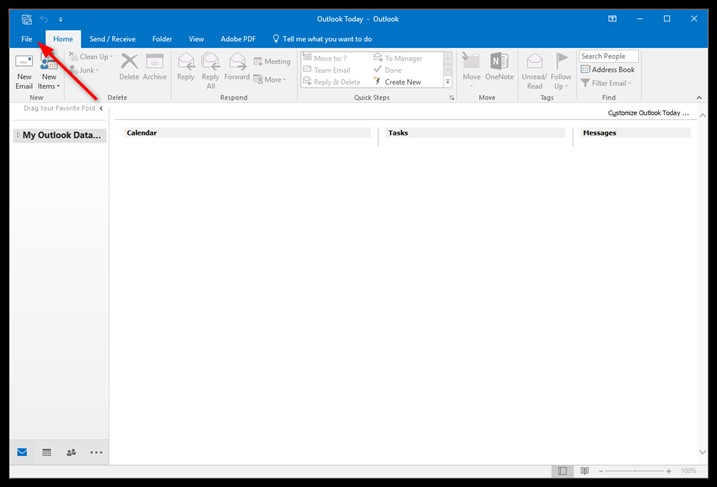Expand the My Outlook Data tree node
The image size is (717, 487).
(18, 135)
